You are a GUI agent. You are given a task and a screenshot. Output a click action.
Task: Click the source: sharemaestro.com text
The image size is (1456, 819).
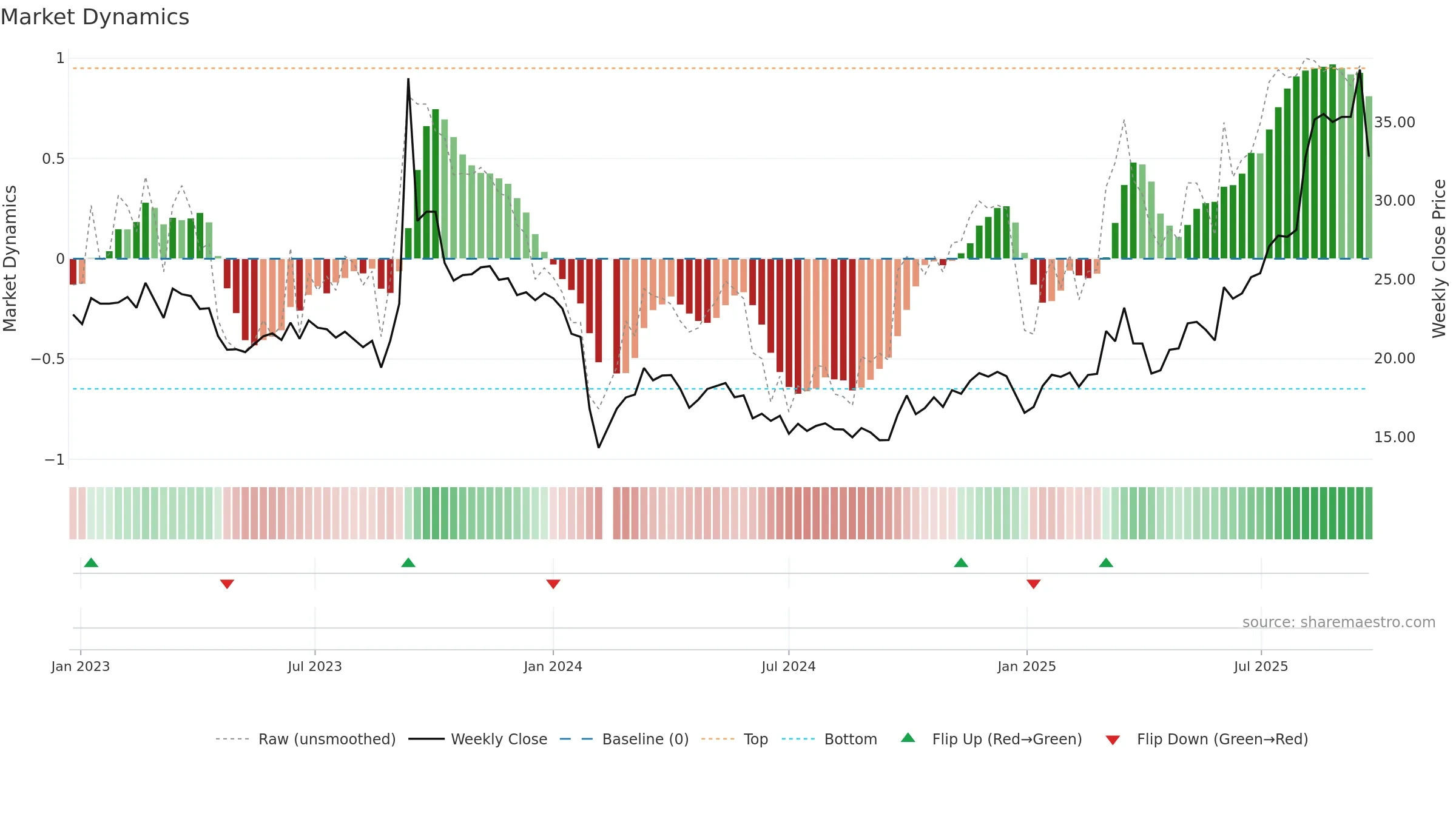[1339, 622]
